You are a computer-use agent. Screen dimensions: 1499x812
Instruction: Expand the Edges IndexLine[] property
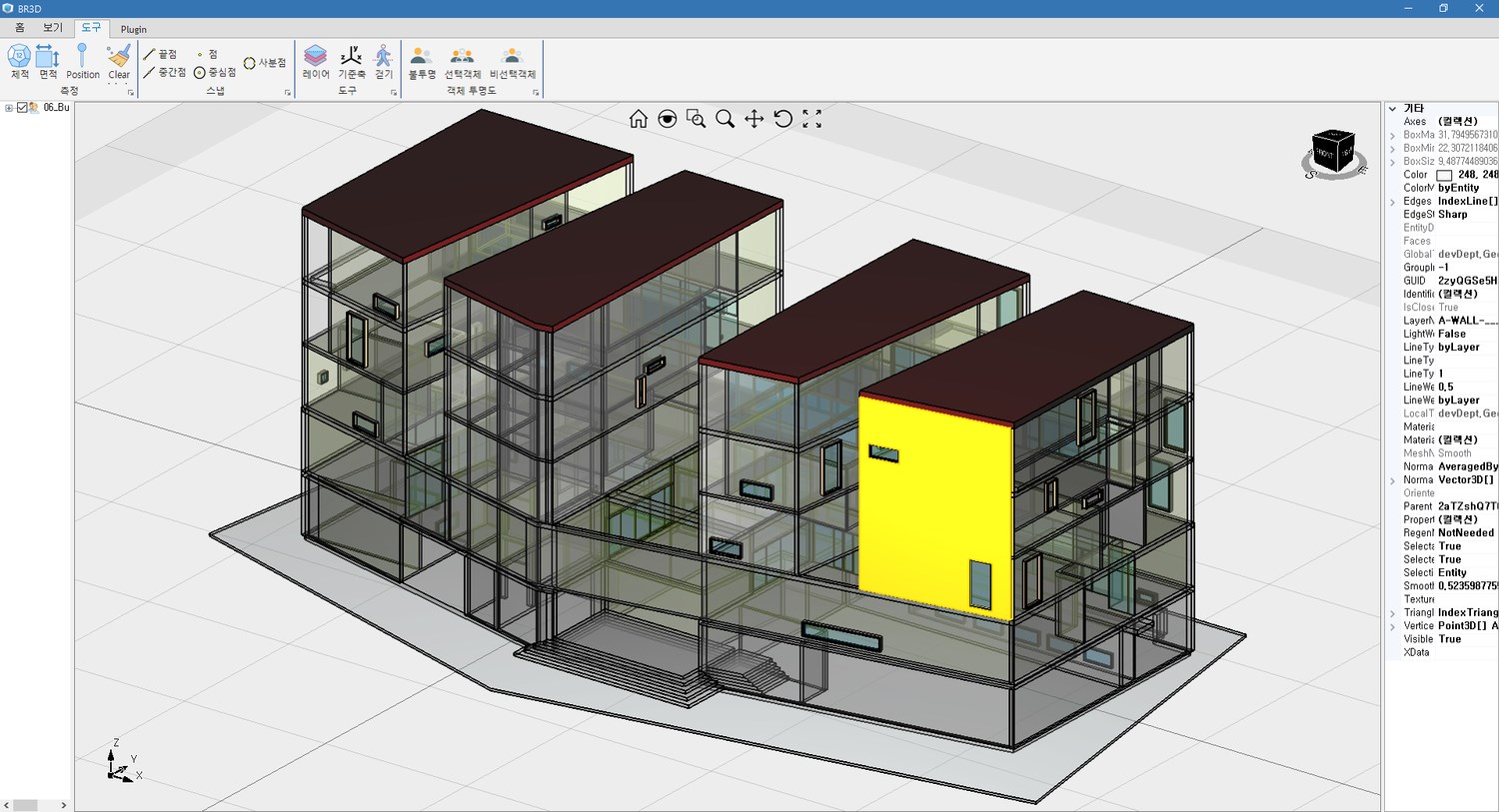(1392, 201)
